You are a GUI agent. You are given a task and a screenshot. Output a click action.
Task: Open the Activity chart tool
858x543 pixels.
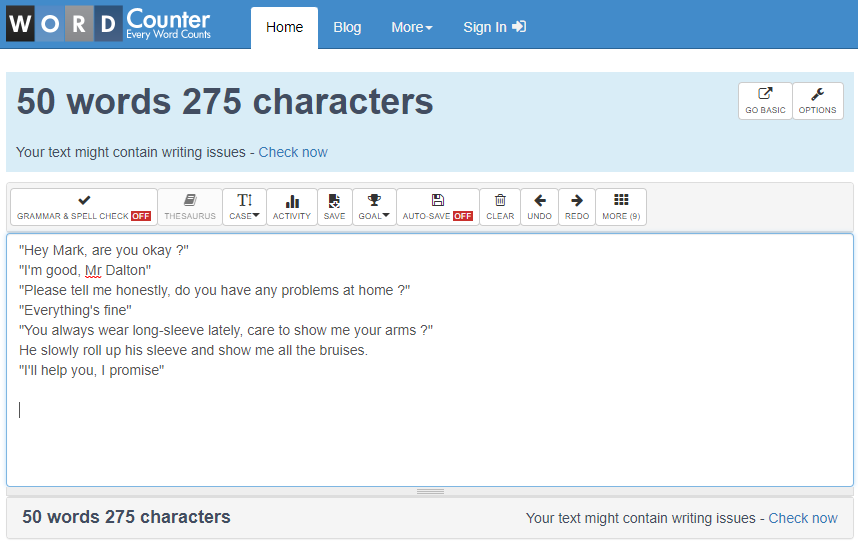292,207
